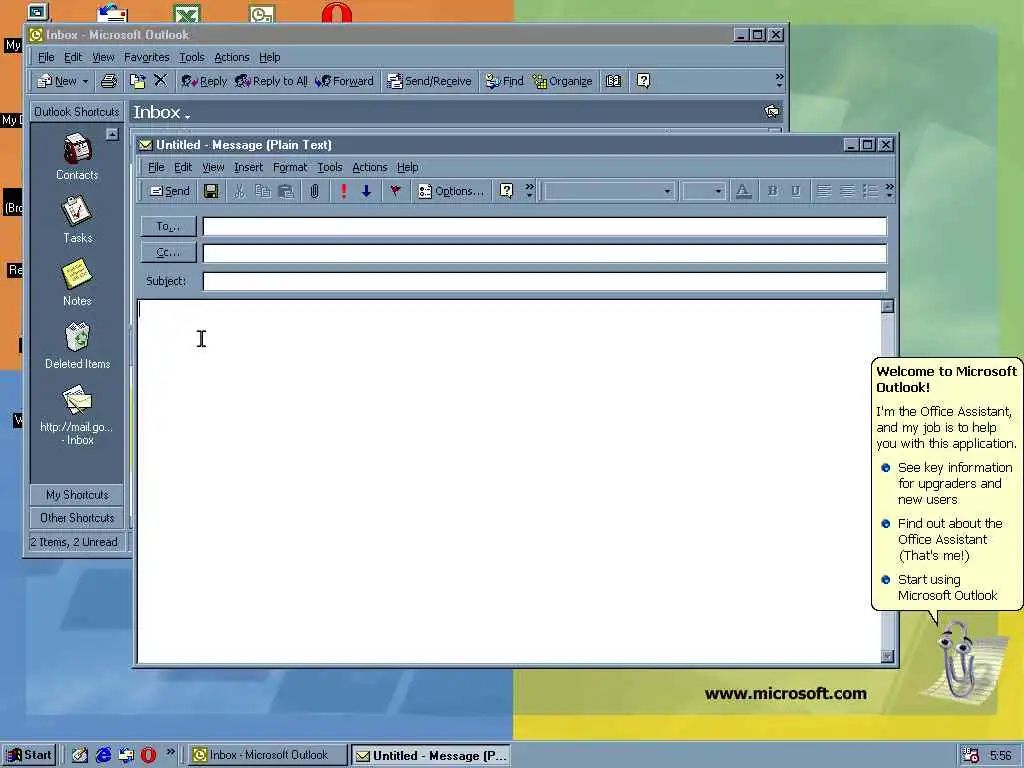Click Organize in Outlook toolbar
The width and height of the screenshot is (1024, 768).
point(562,81)
